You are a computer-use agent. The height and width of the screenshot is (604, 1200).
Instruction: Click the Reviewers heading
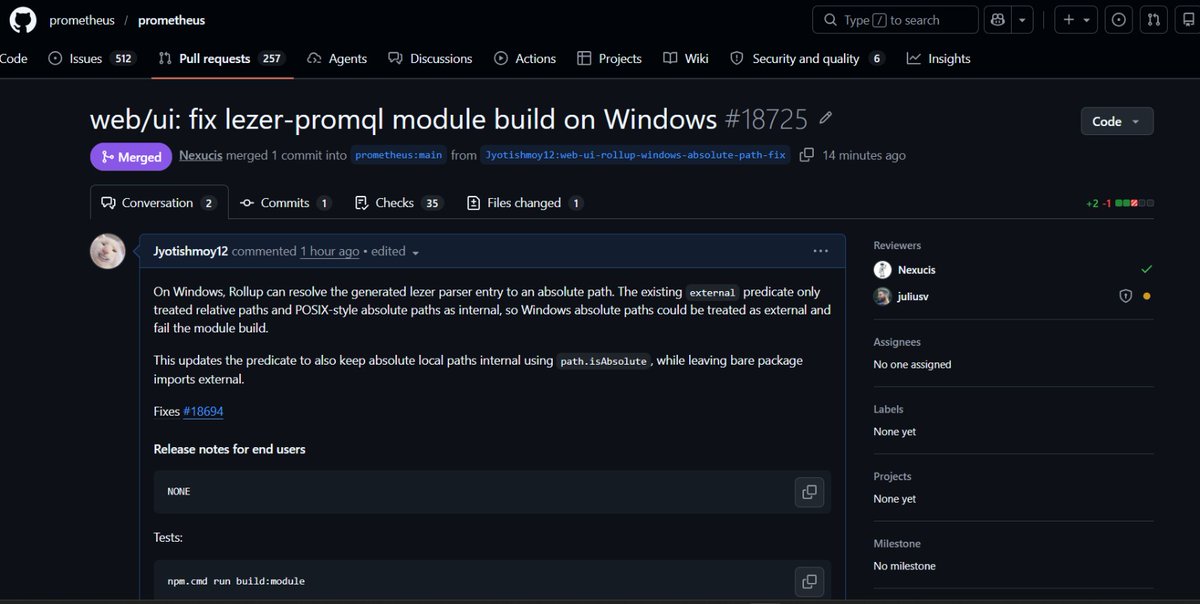pyautogui.click(x=897, y=245)
